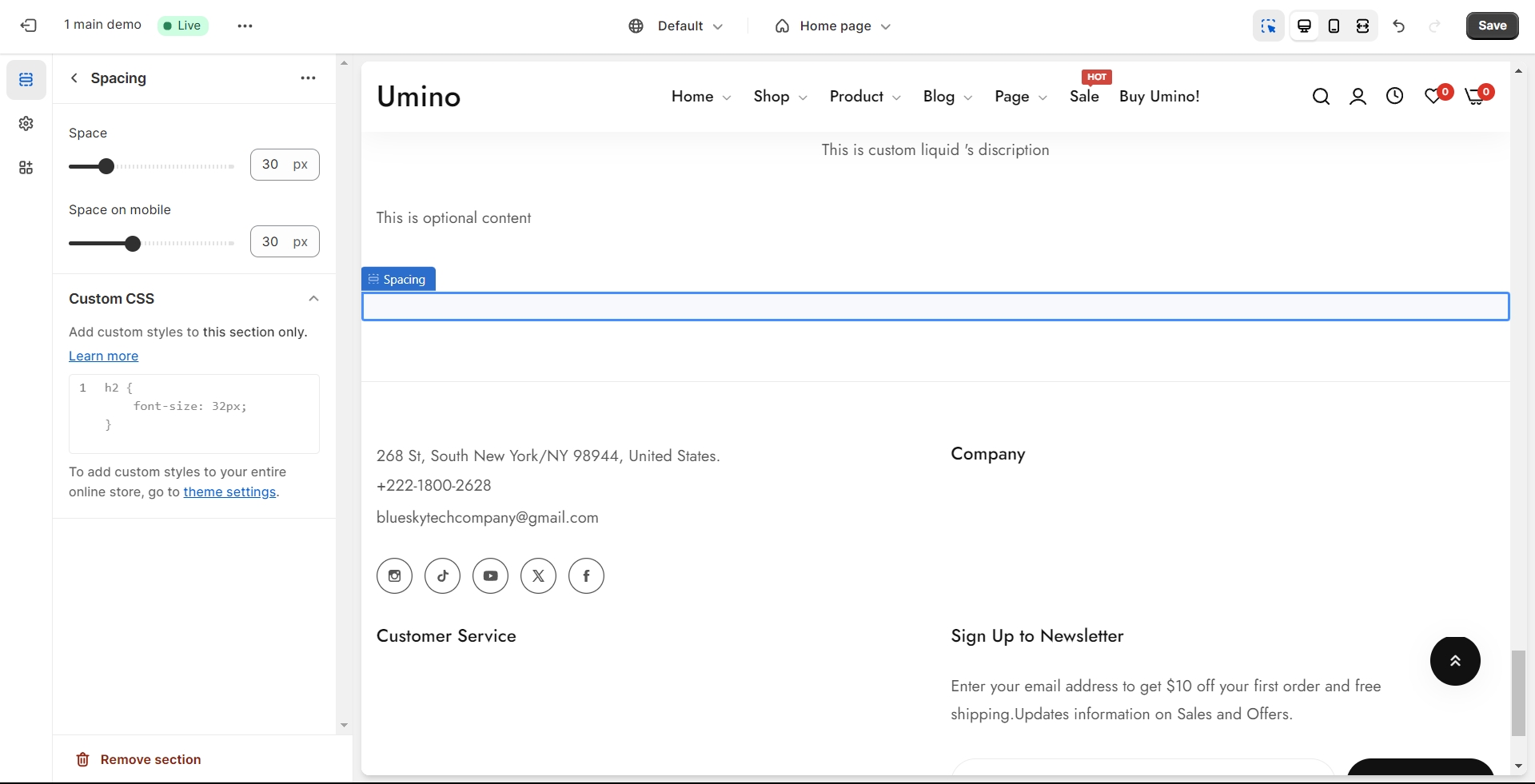This screenshot has width=1535, height=784.
Task: Click the search icon in store header
Action: click(x=1321, y=97)
